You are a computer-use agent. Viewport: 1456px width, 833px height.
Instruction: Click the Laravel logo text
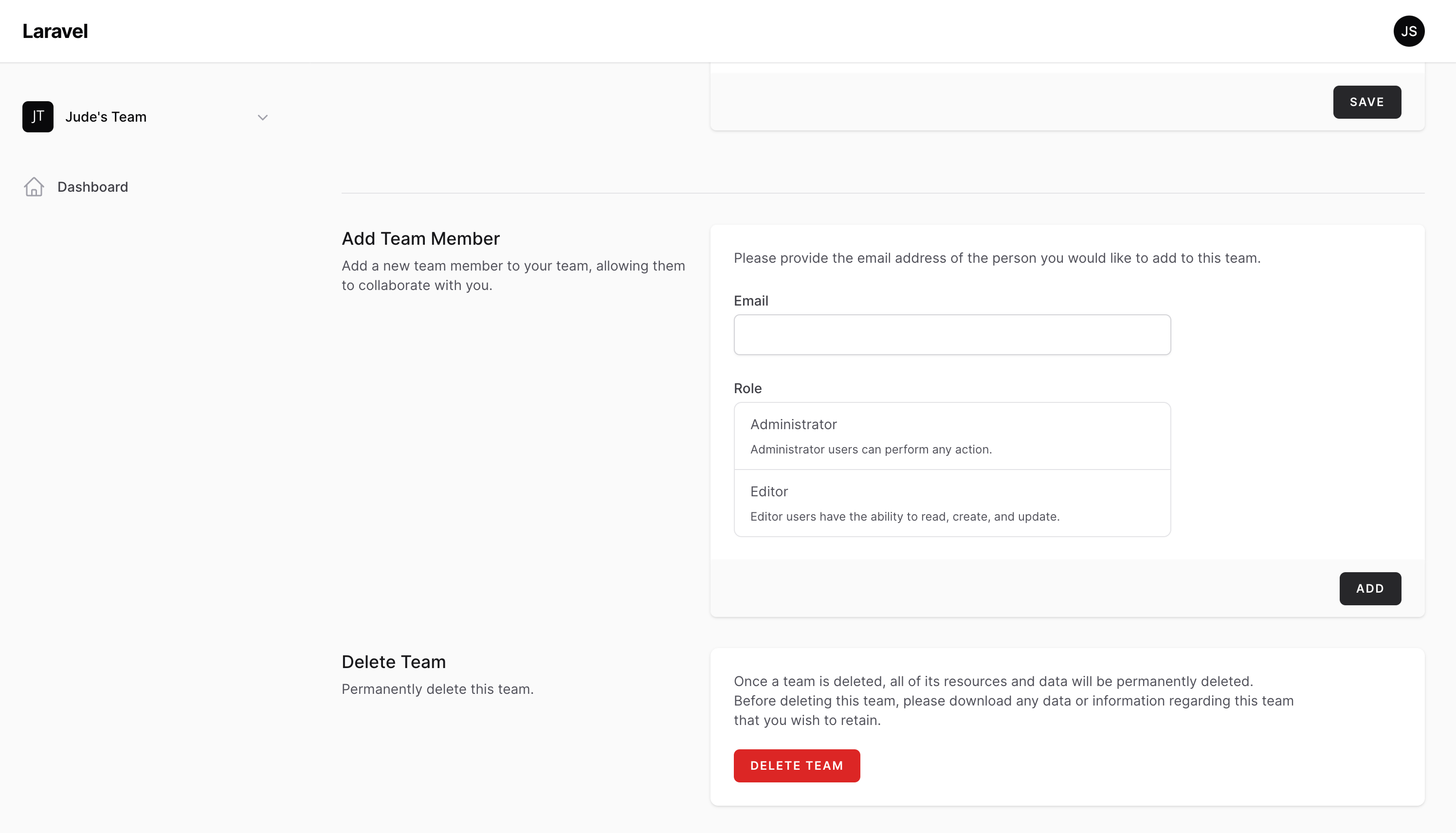(x=55, y=31)
